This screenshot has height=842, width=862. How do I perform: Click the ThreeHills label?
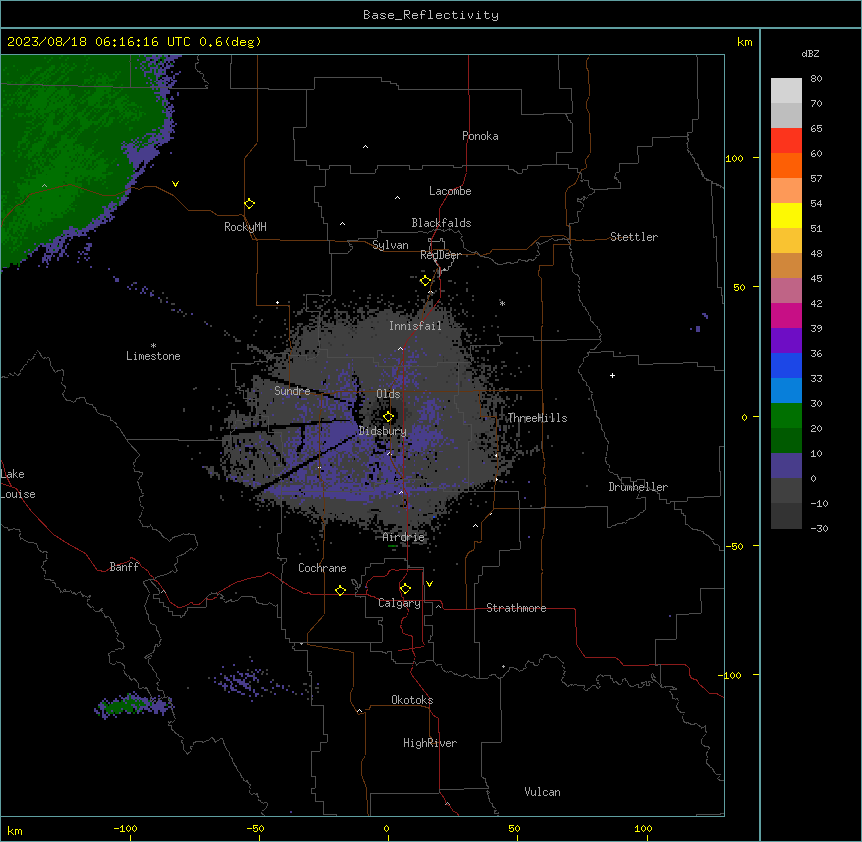[538, 418]
